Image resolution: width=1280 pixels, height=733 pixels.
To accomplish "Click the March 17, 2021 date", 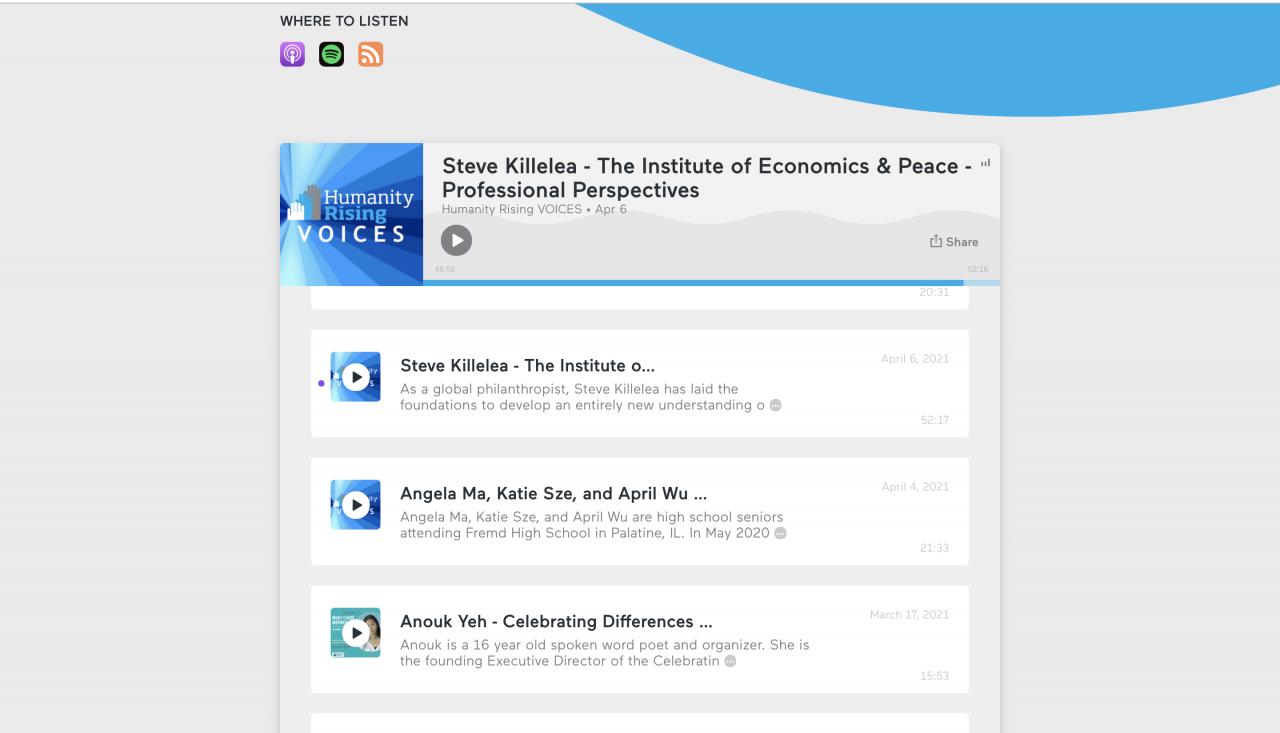I will click(910, 615).
